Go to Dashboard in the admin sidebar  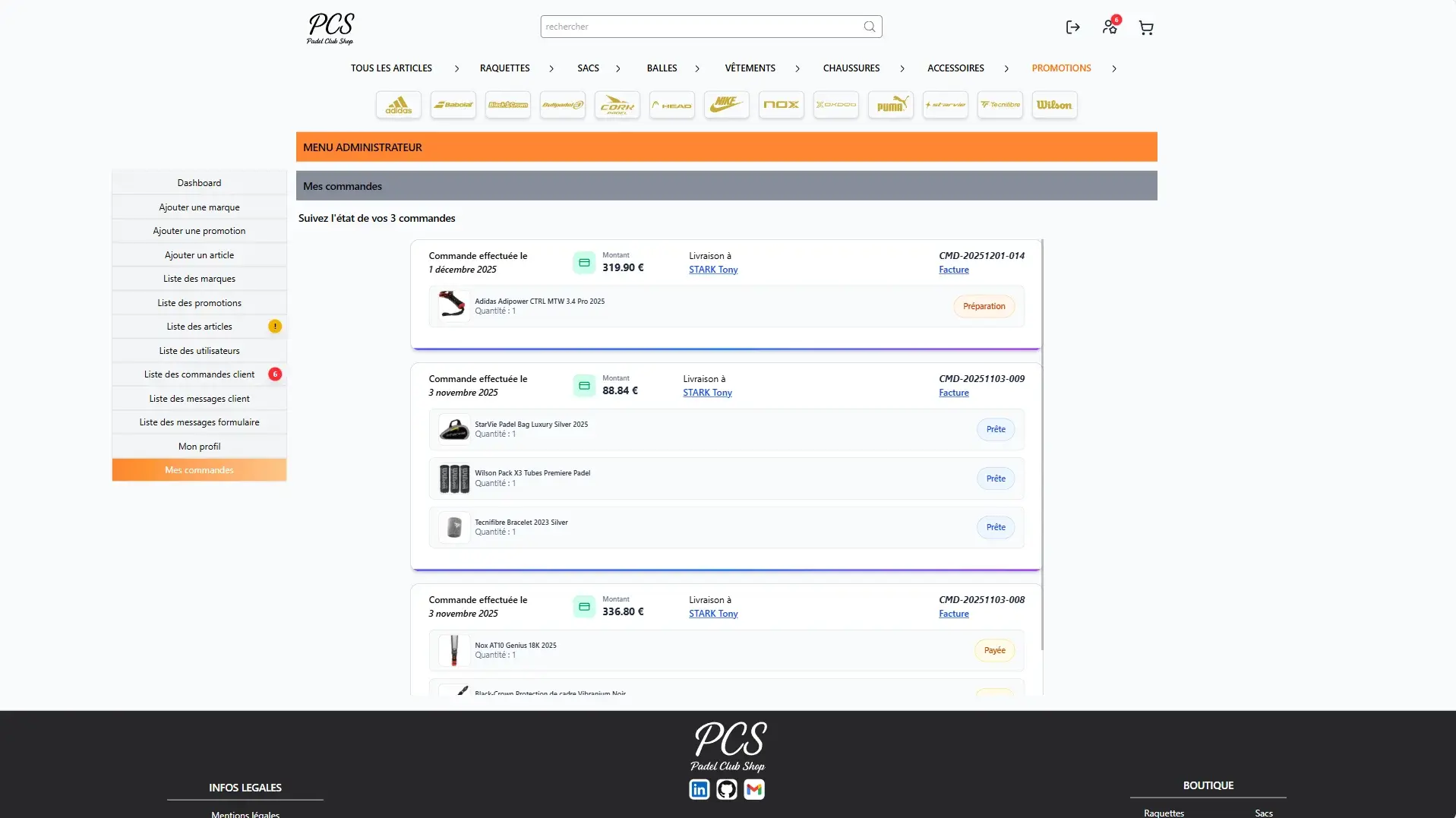point(199,183)
